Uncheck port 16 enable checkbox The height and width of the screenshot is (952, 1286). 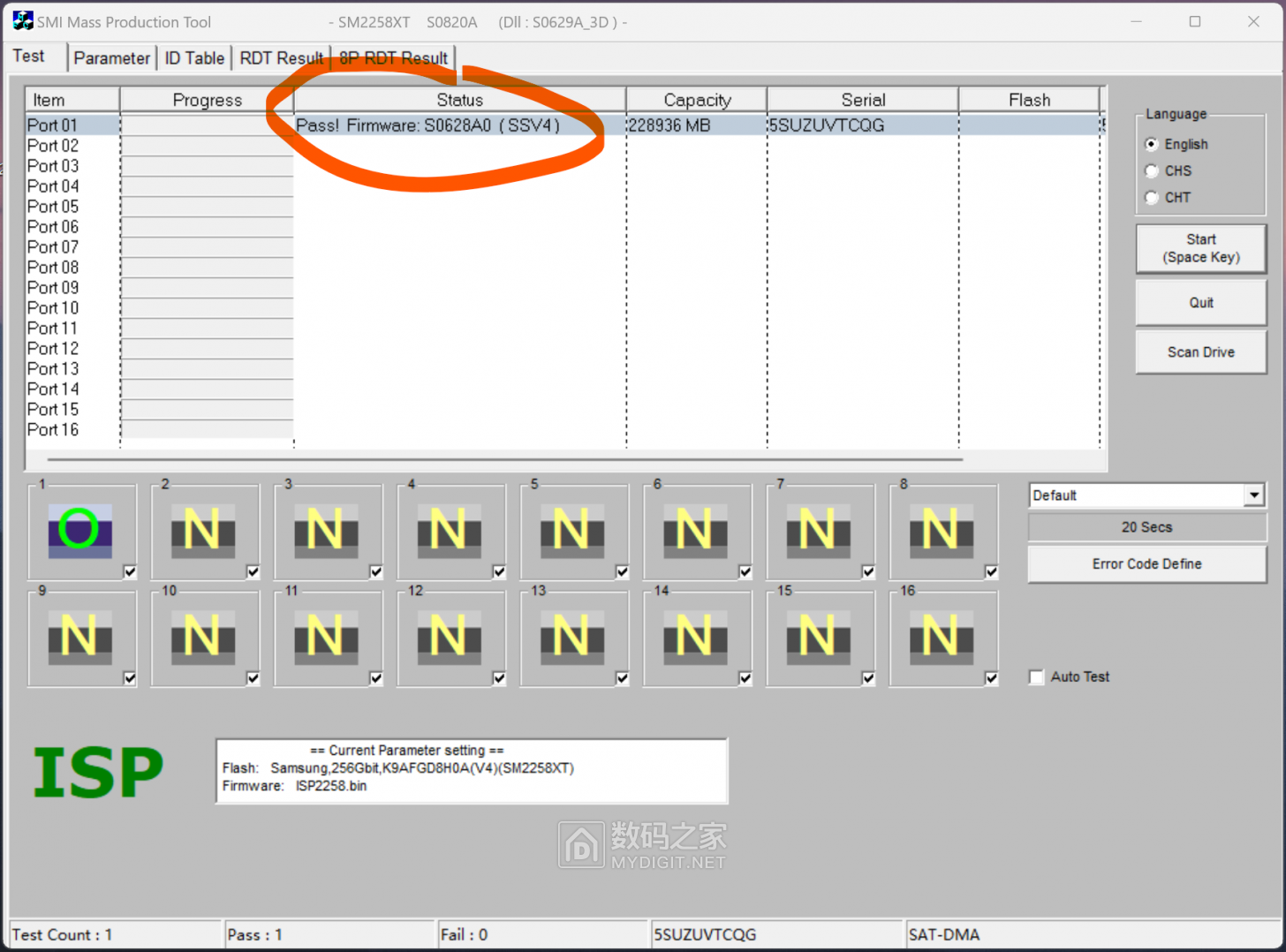pyautogui.click(x=991, y=677)
